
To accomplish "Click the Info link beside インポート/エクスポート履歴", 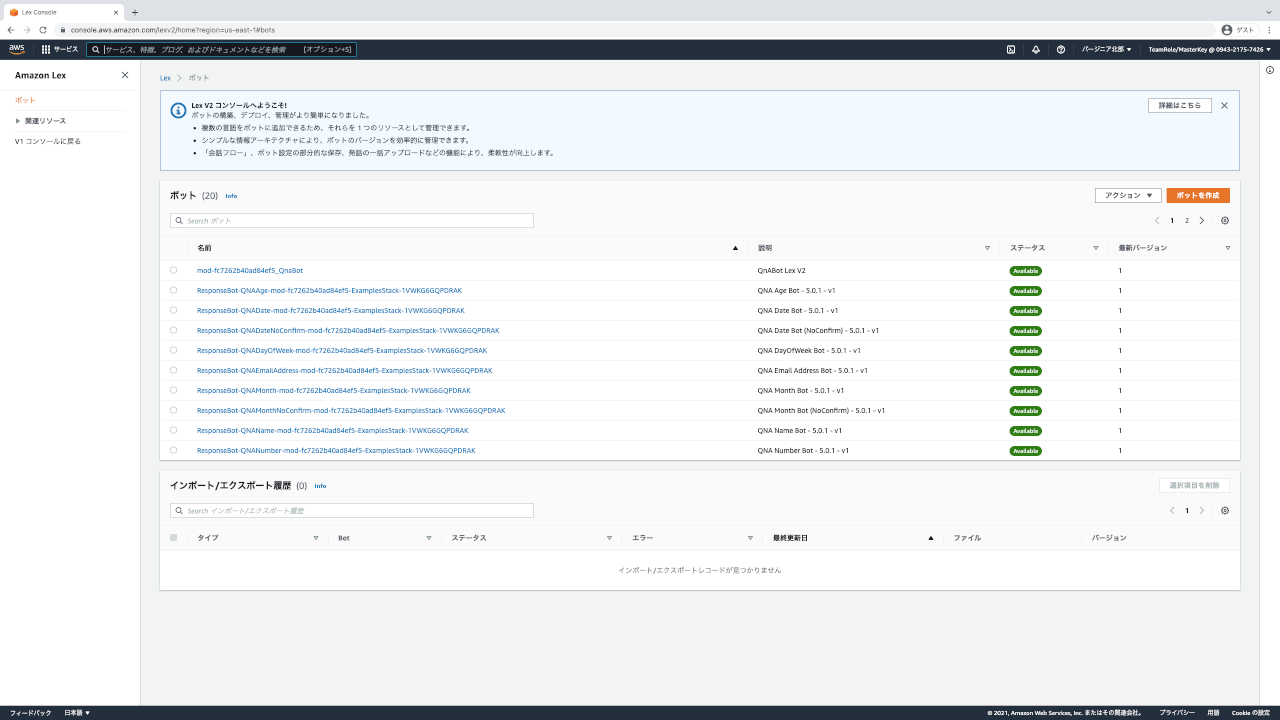I will 320,486.
